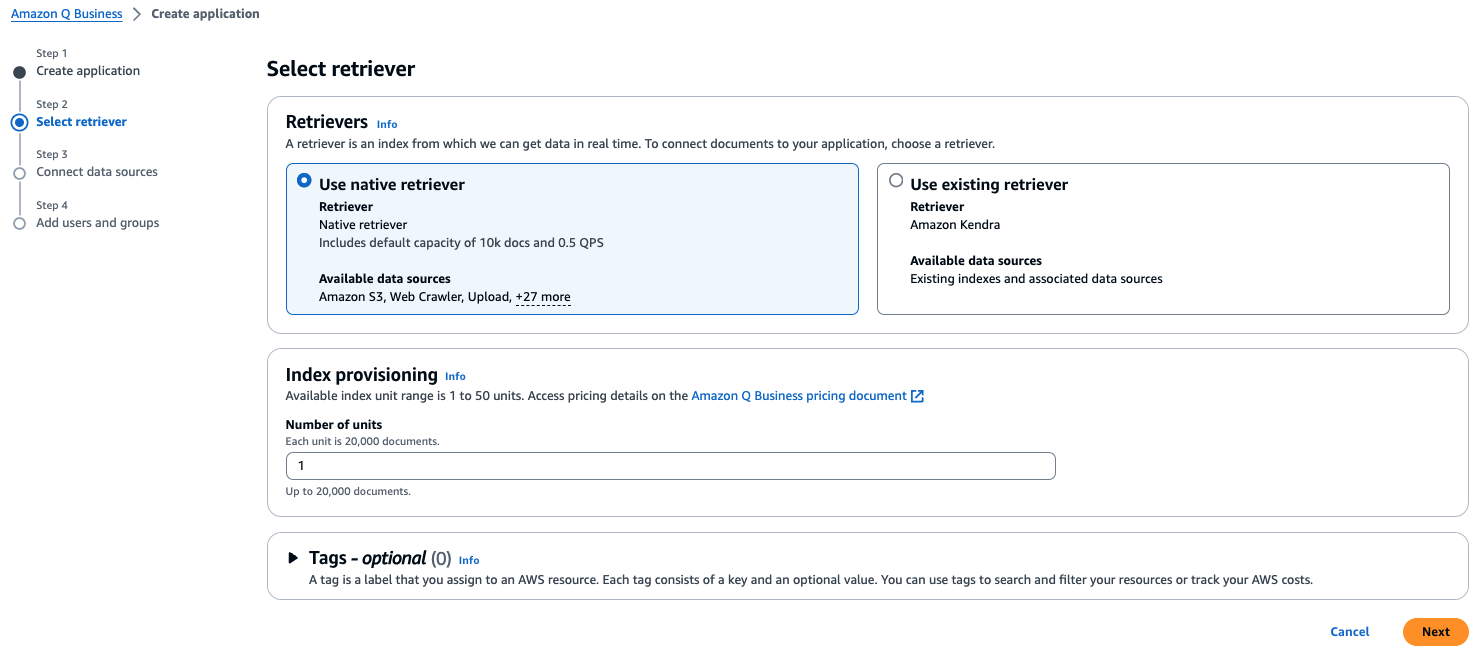This screenshot has width=1484, height=653.
Task: Click external link icon beside pricing document
Action: [x=917, y=396]
